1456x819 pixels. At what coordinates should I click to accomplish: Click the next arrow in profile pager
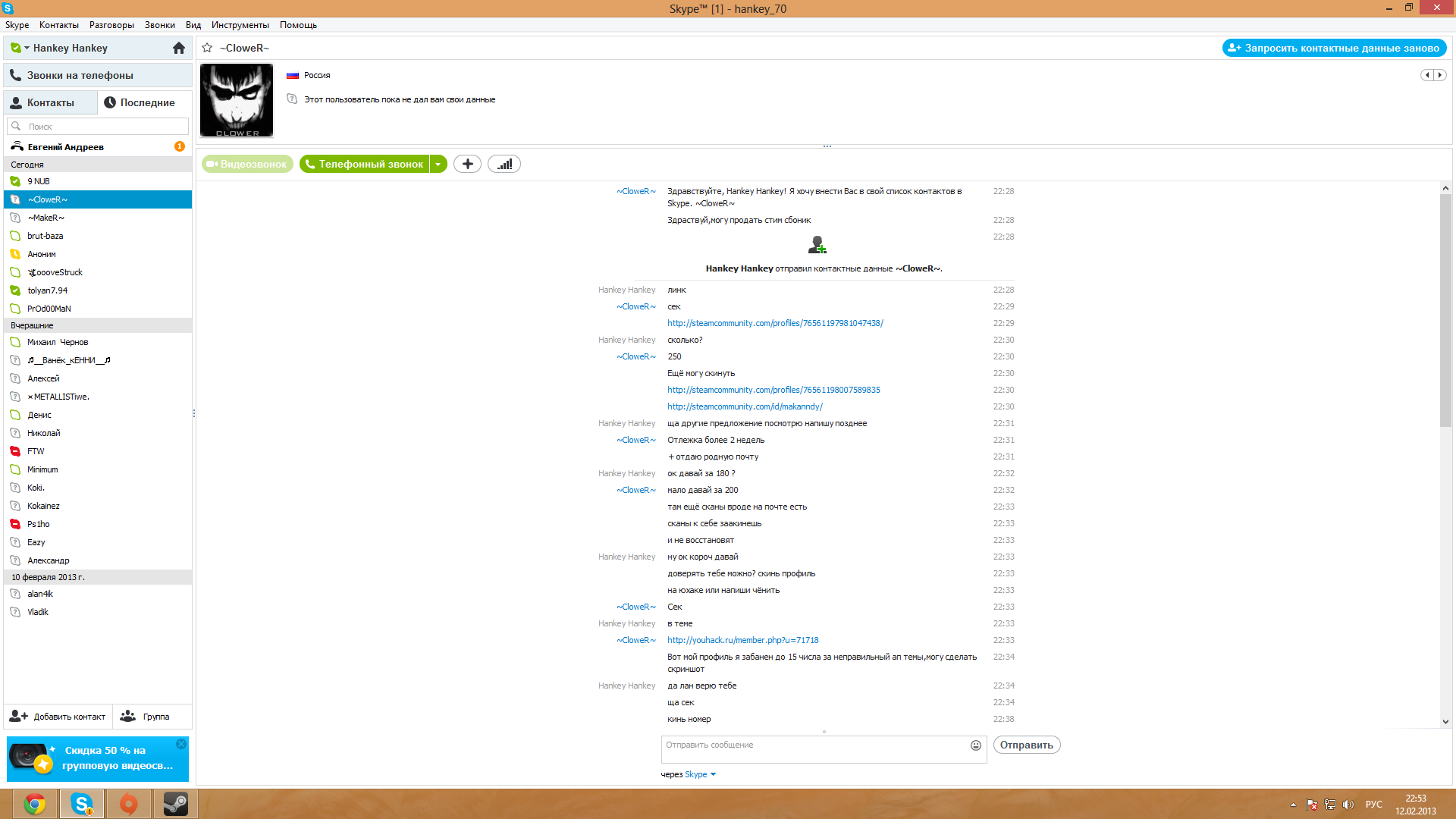point(1440,75)
